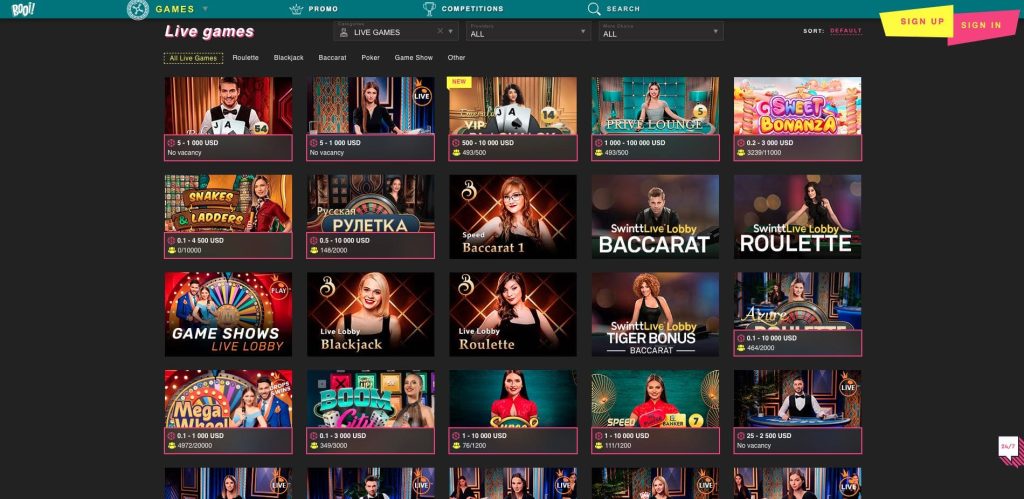Open Game Shows Live Lobby
The image size is (1024, 499).
[228, 314]
